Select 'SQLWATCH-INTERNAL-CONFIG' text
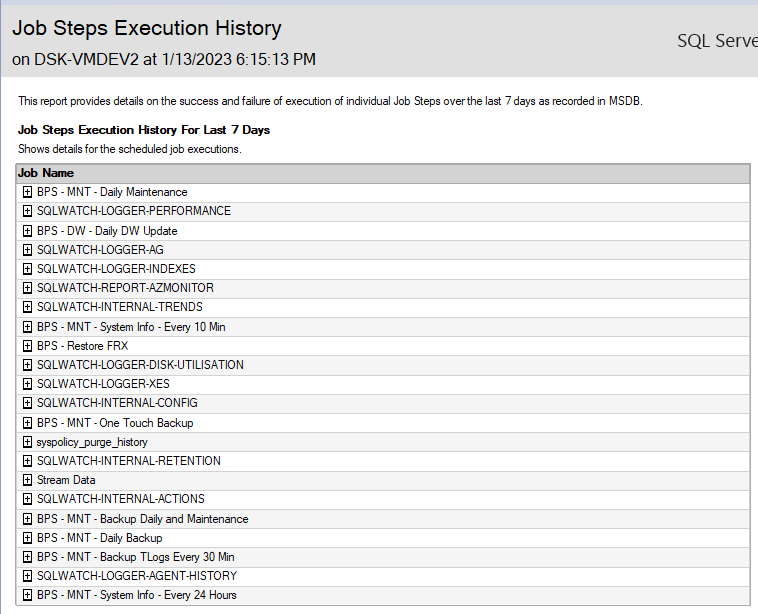The image size is (758, 614). (117, 403)
